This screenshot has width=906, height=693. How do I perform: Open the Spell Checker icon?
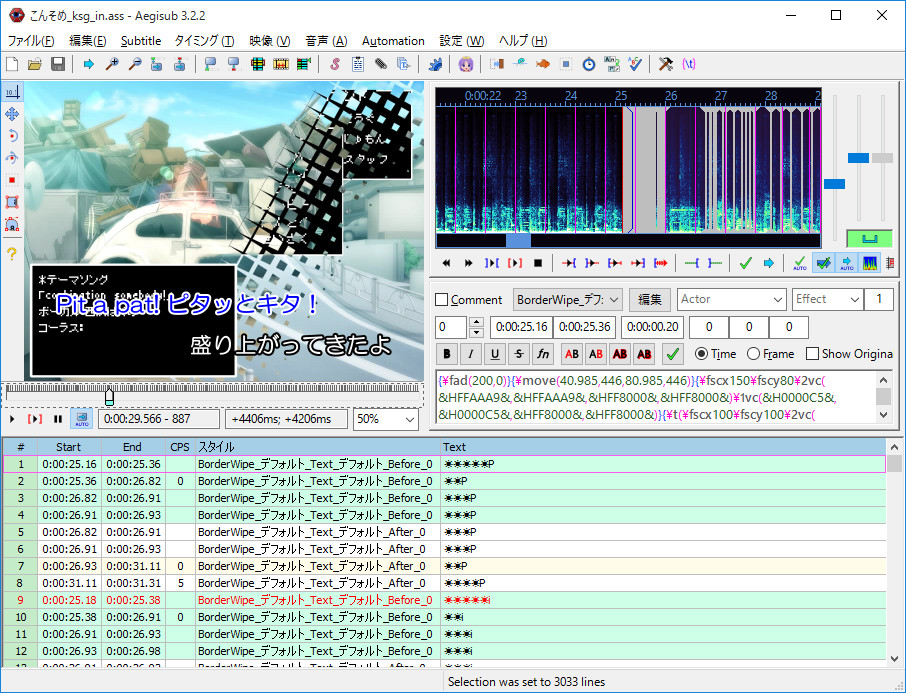(x=635, y=64)
